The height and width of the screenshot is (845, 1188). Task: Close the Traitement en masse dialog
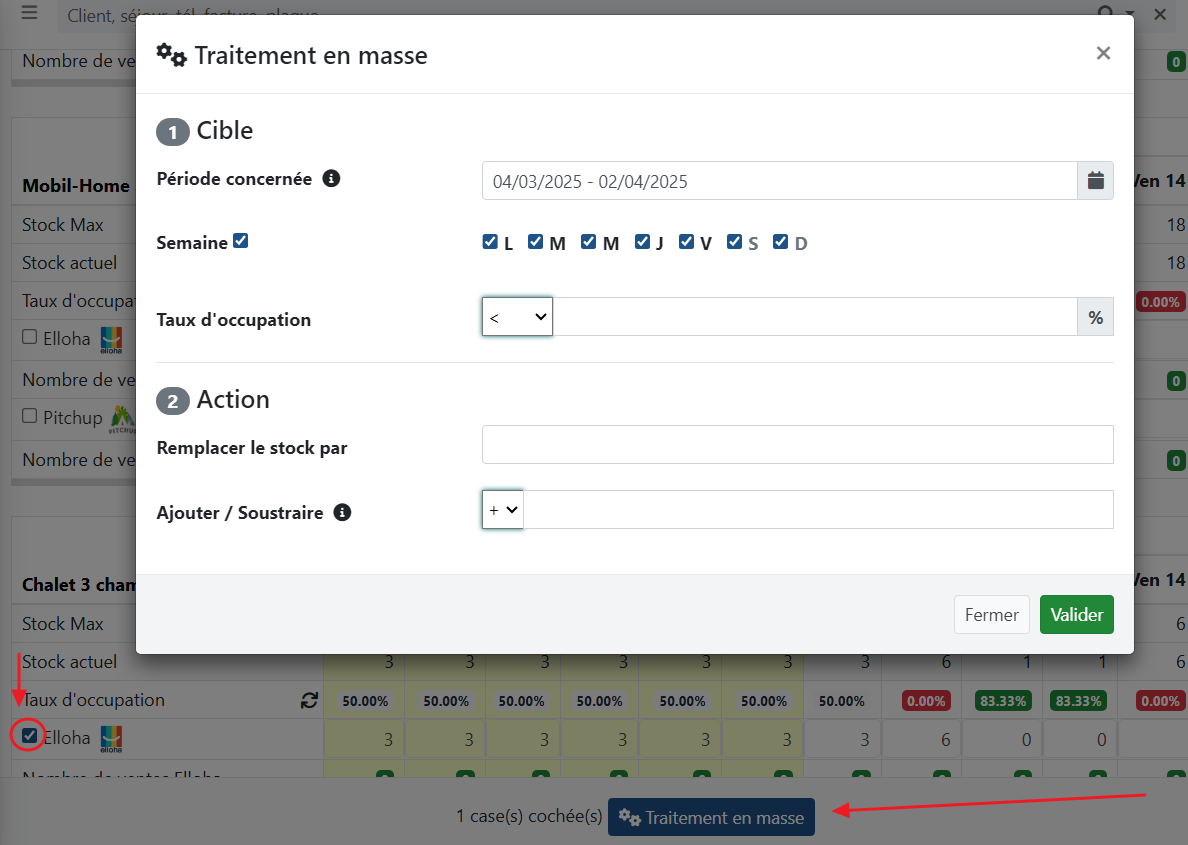point(1103,54)
